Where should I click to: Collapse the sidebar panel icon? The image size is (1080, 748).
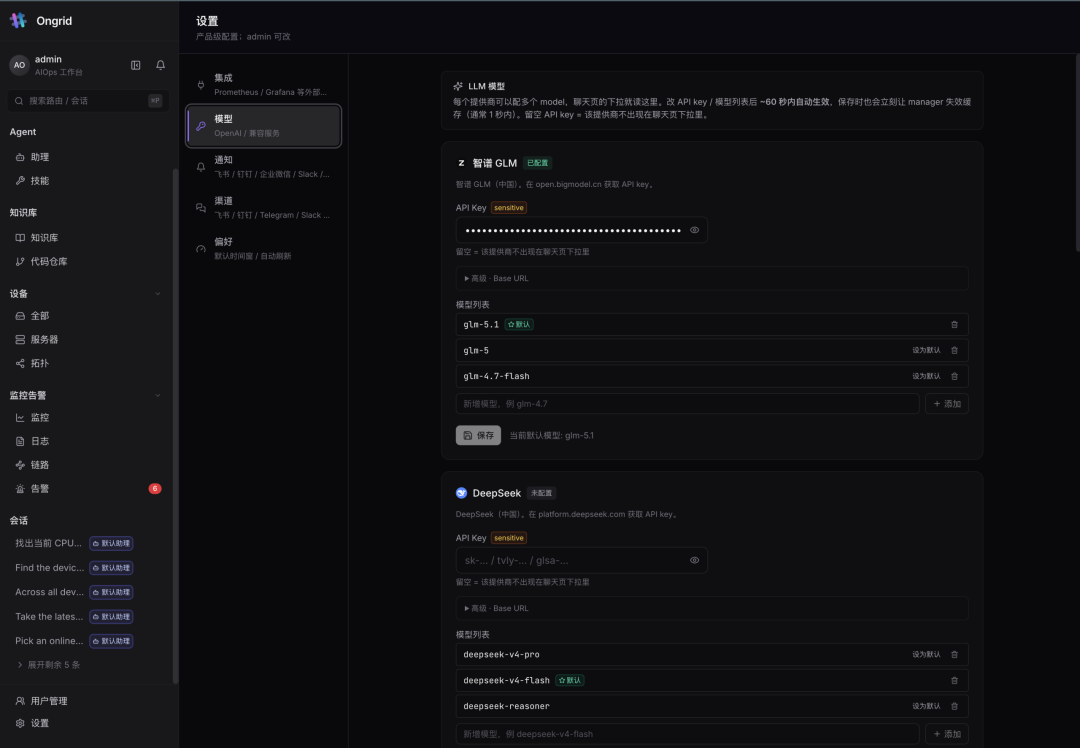point(136,65)
